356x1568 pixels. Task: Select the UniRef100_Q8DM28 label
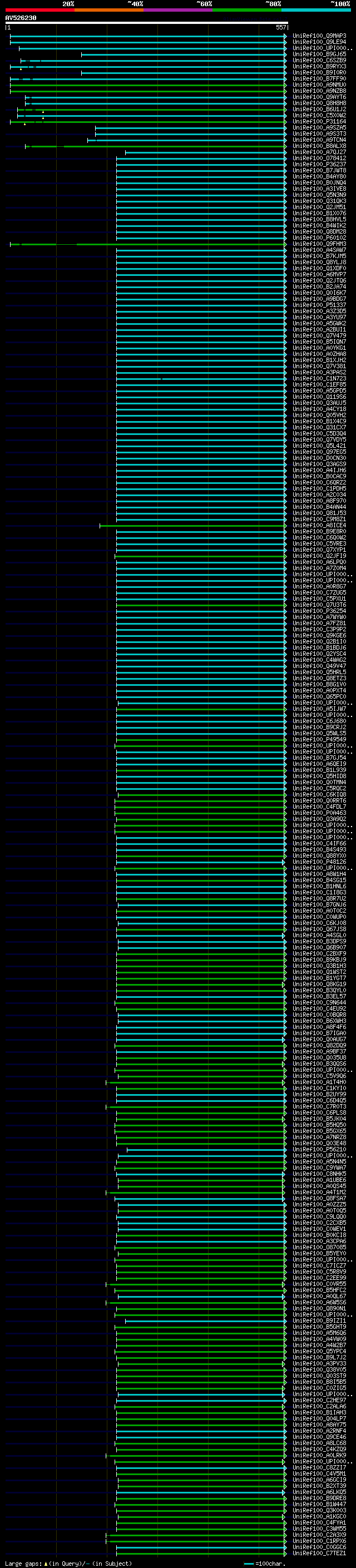click(319, 231)
